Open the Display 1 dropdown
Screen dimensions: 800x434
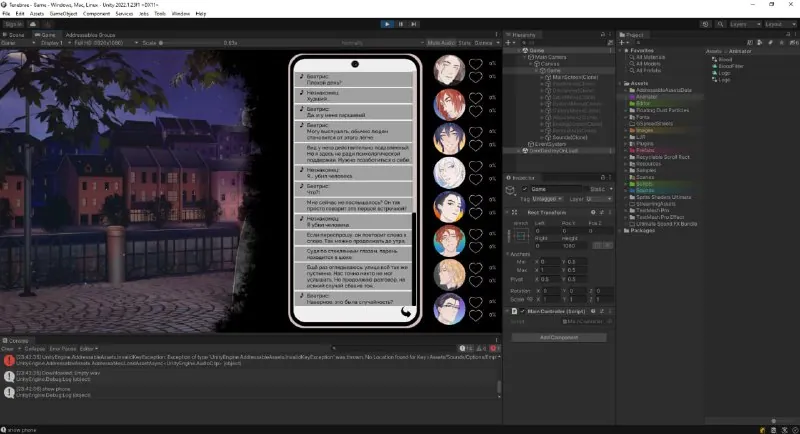coord(55,43)
